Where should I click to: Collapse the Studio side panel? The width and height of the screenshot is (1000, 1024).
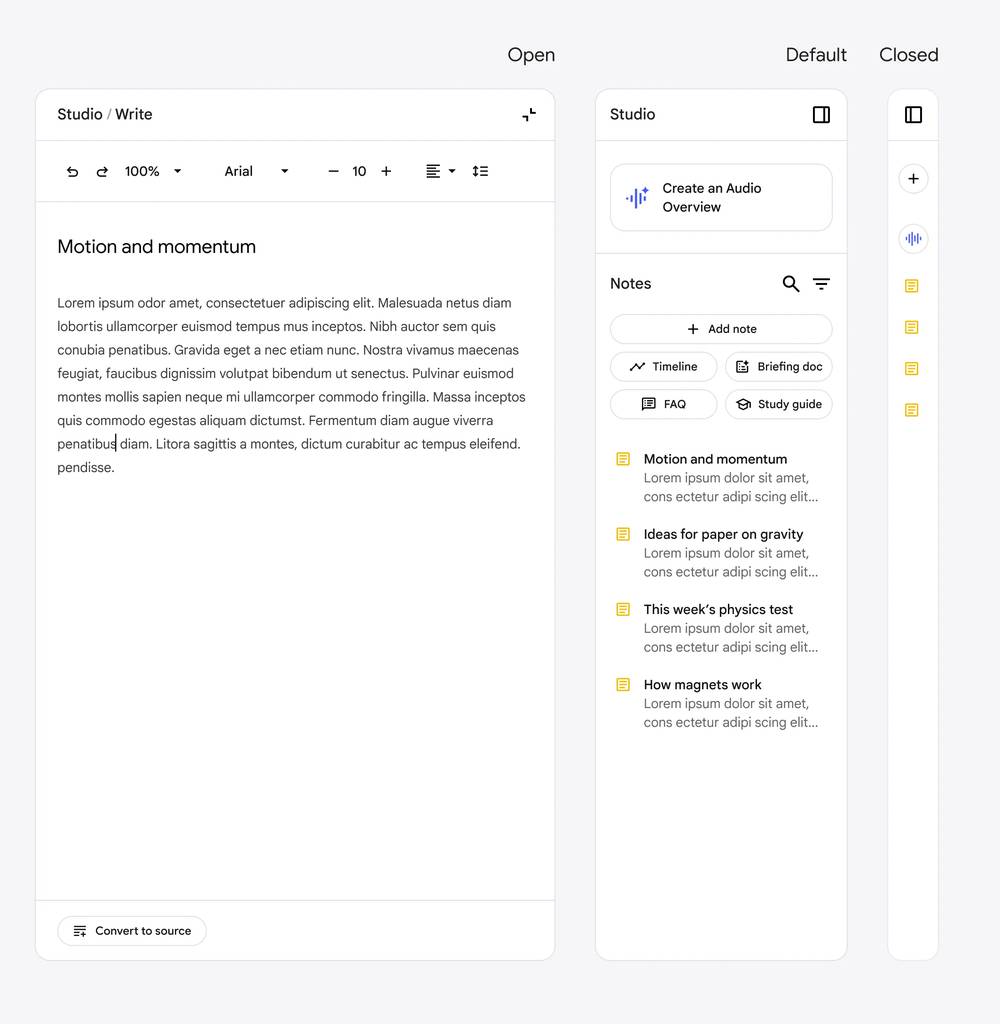click(821, 115)
